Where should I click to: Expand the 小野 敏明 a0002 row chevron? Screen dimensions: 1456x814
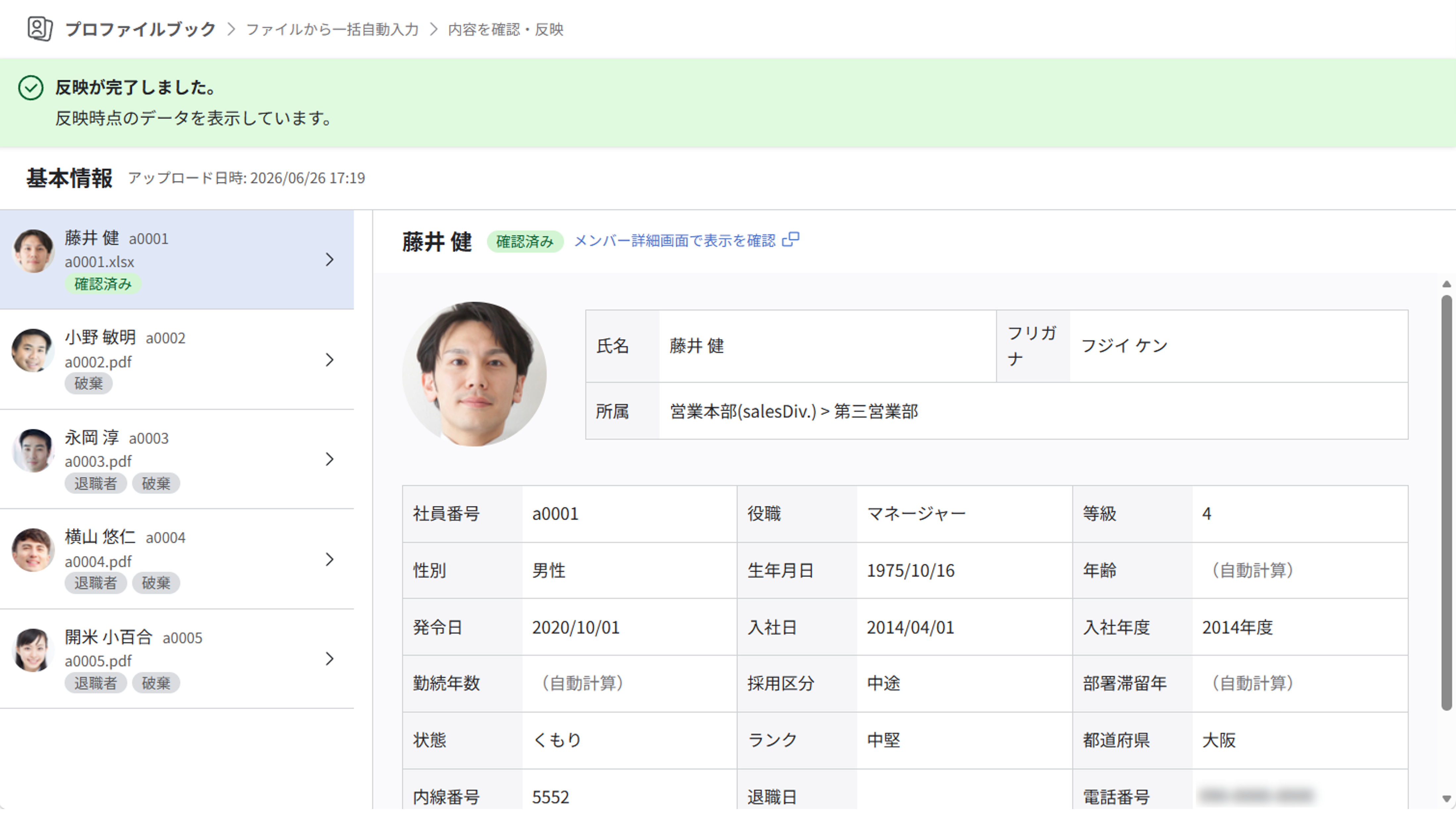(330, 359)
